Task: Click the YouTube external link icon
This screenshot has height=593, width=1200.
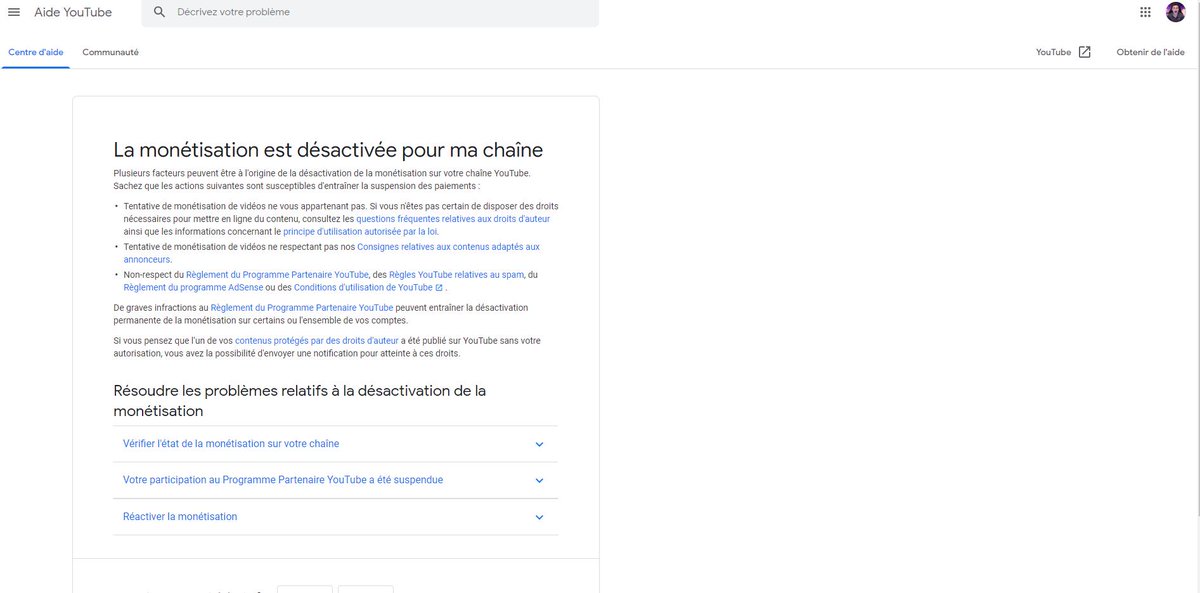Action: click(x=1085, y=52)
